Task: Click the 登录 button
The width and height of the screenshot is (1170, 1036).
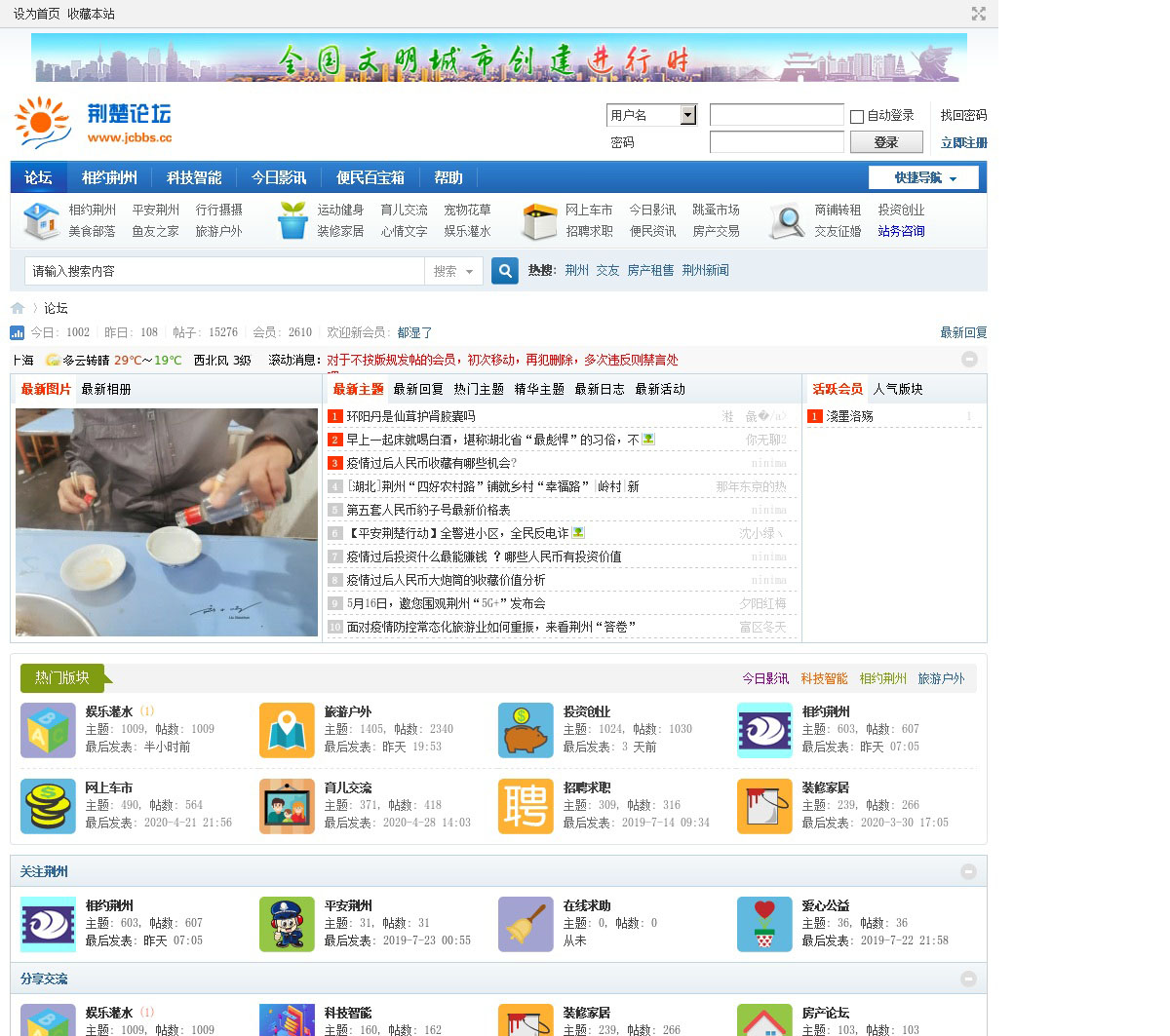Action: [x=886, y=142]
